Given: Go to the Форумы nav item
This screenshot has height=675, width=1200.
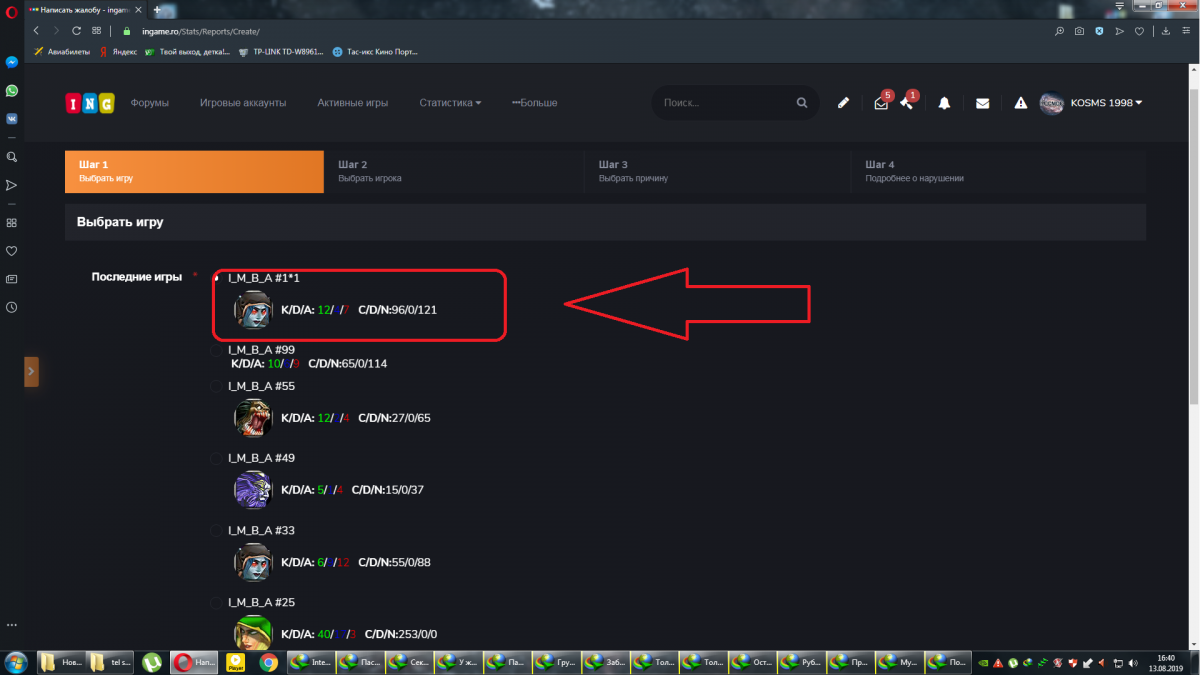Looking at the screenshot, I should point(149,103).
